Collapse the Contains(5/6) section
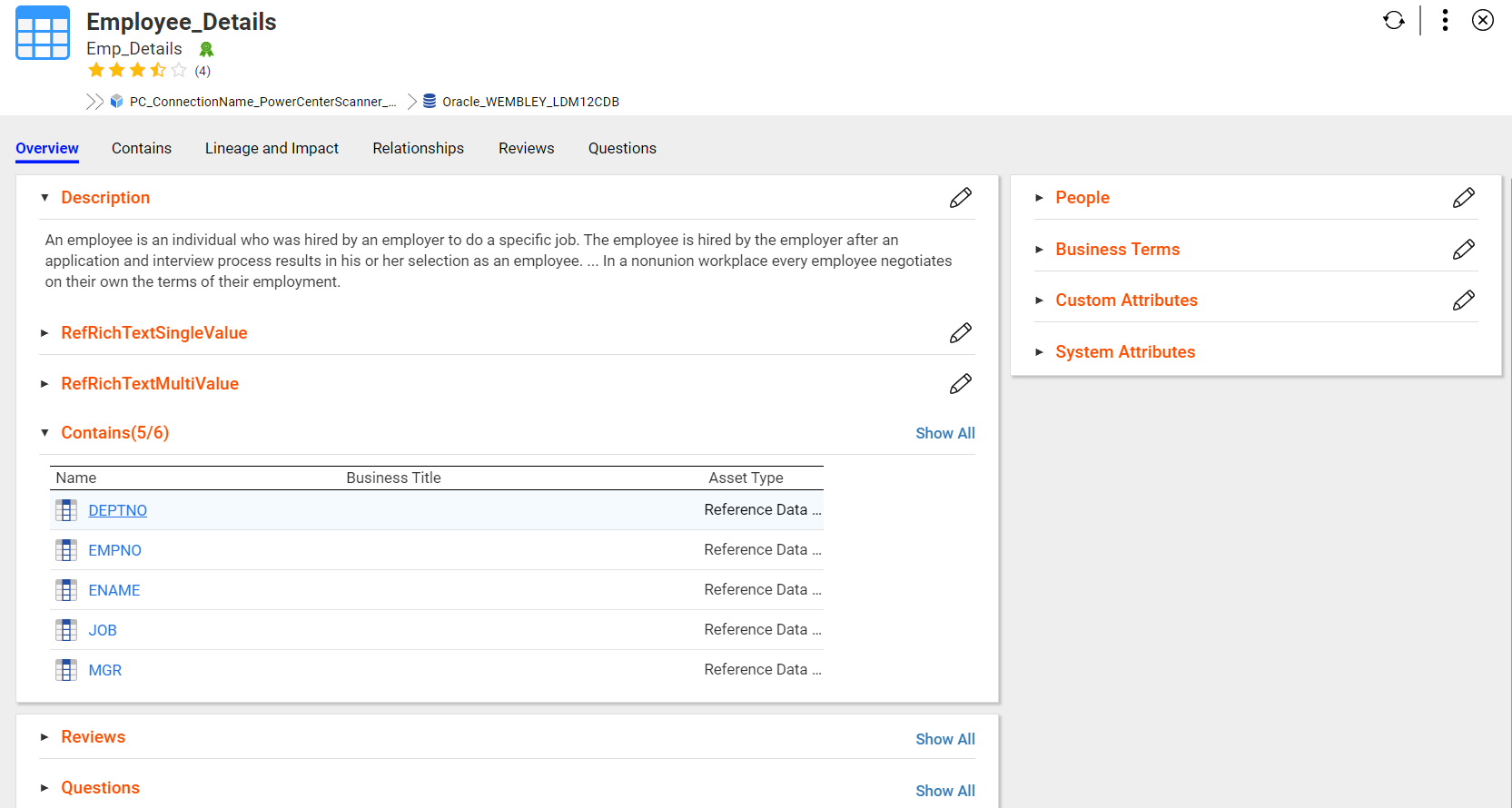The width and height of the screenshot is (1512, 808). coord(44,433)
